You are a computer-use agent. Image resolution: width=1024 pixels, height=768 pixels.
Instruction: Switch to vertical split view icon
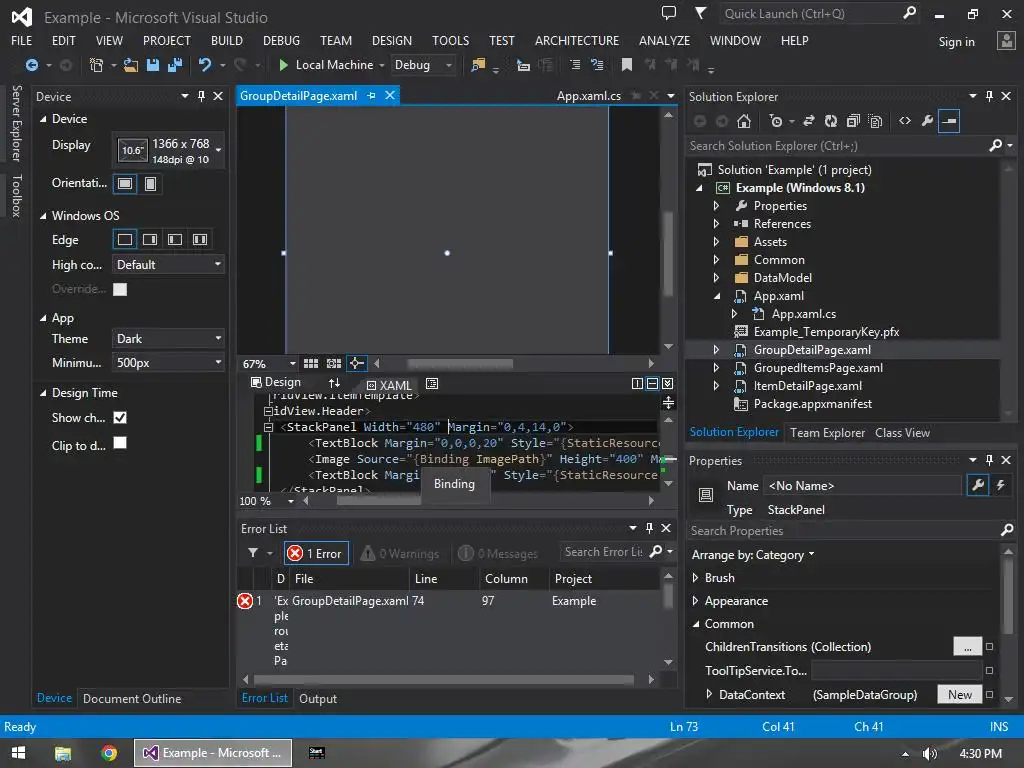(x=637, y=383)
